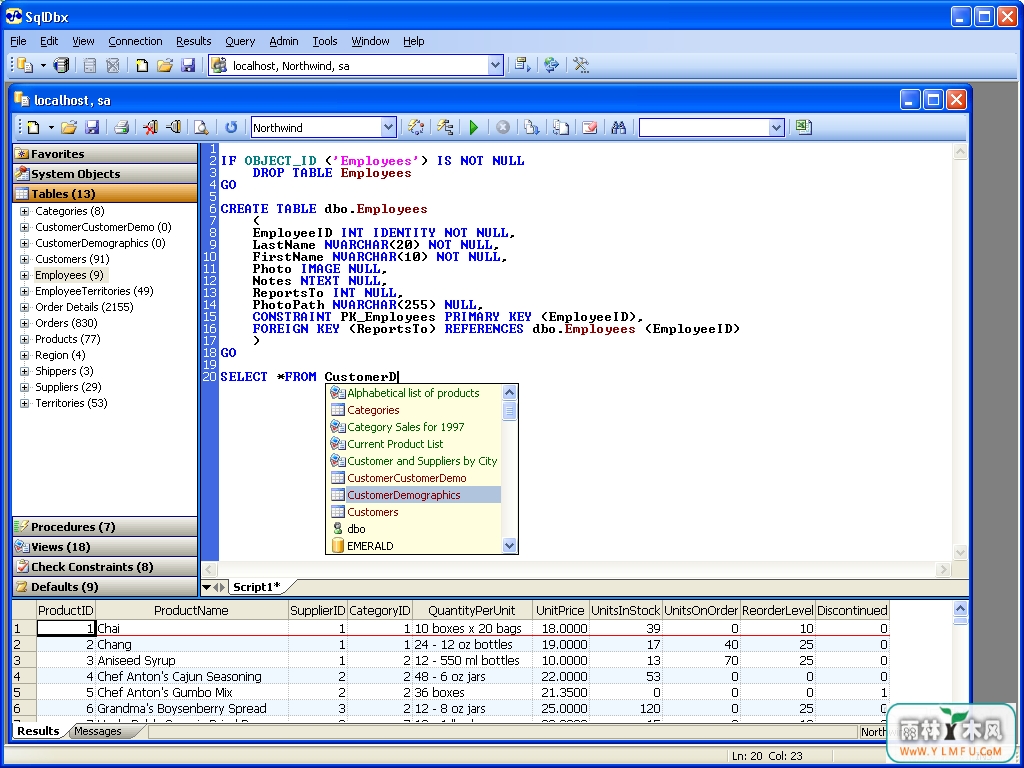This screenshot has width=1024, height=768.
Task: Select CustomerDemographics in autocomplete list
Action: (x=413, y=494)
